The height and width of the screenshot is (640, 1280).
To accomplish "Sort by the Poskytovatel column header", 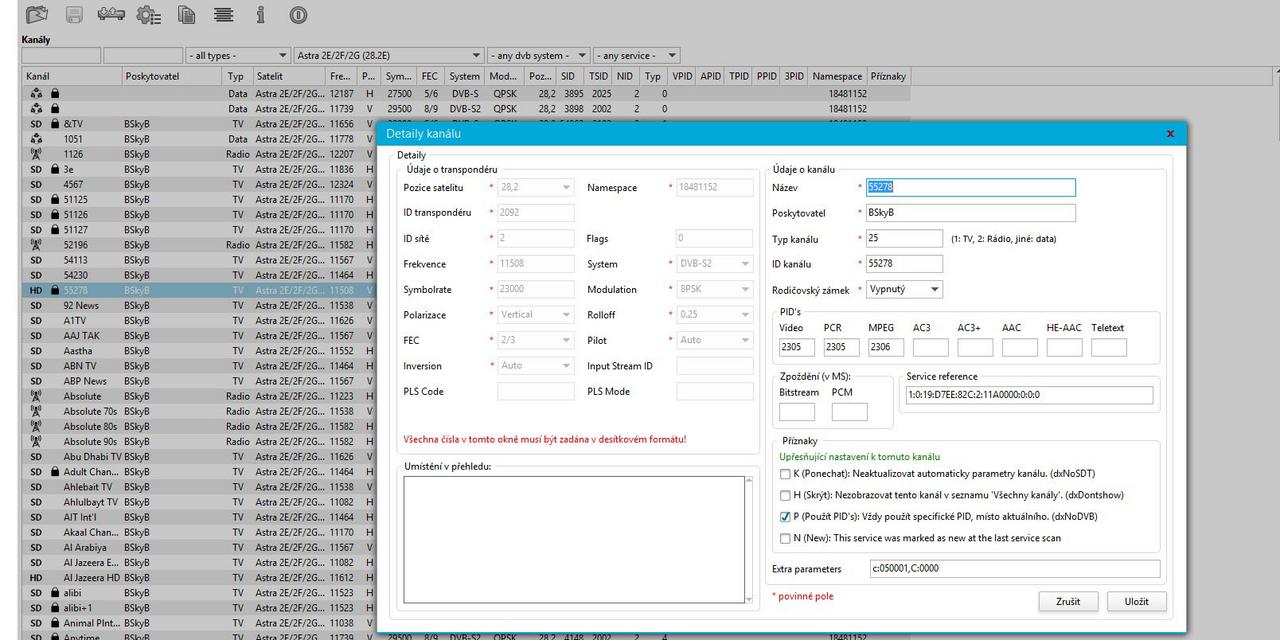I will (172, 76).
